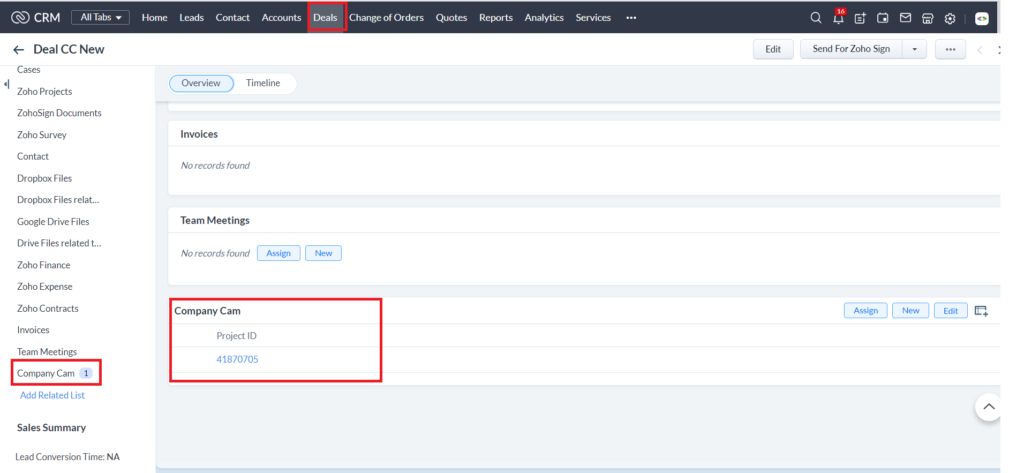Click Send For Zoho Sign button
The width and height of the screenshot is (1024, 473).
click(x=851, y=49)
